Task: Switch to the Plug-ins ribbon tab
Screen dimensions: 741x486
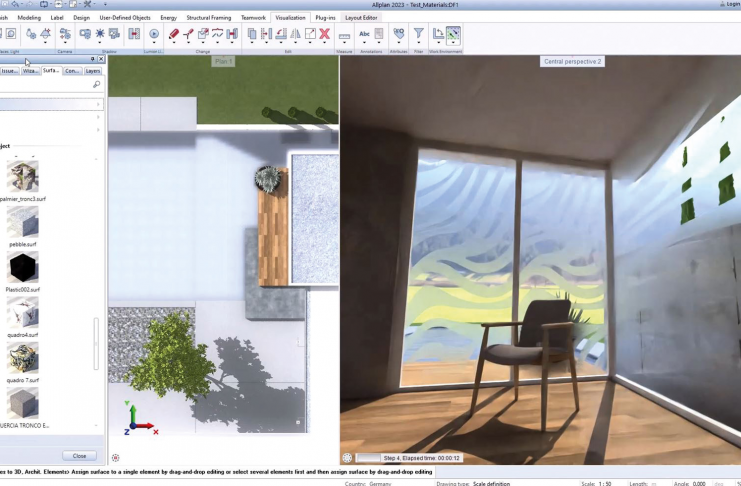Action: (x=325, y=17)
